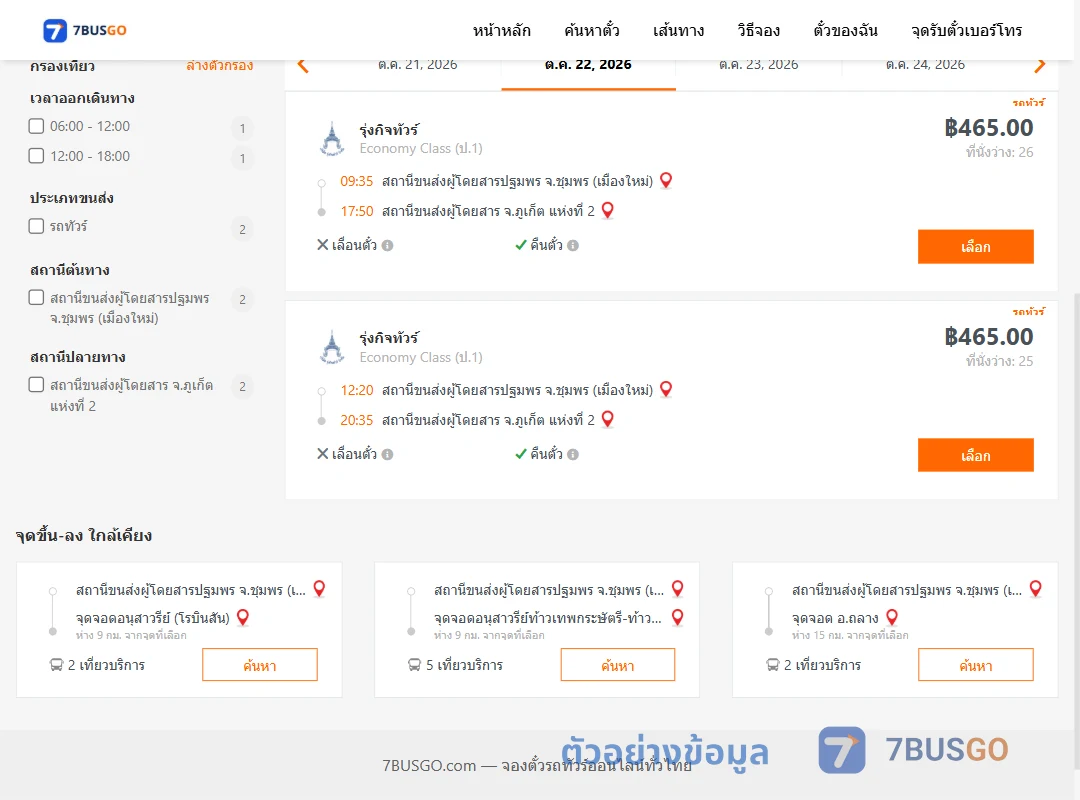Open map pin for 12:20 departure station
Screen dimensions: 1080x800
(666, 389)
